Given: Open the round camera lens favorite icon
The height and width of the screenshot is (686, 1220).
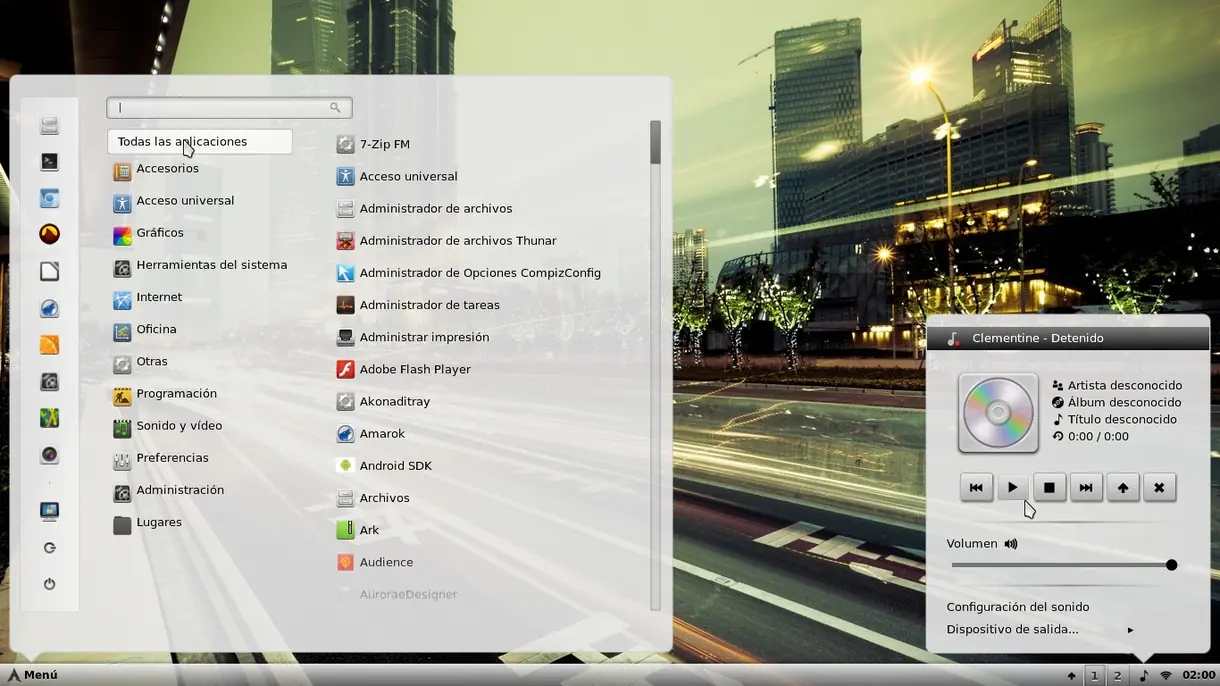Looking at the screenshot, I should [x=49, y=455].
